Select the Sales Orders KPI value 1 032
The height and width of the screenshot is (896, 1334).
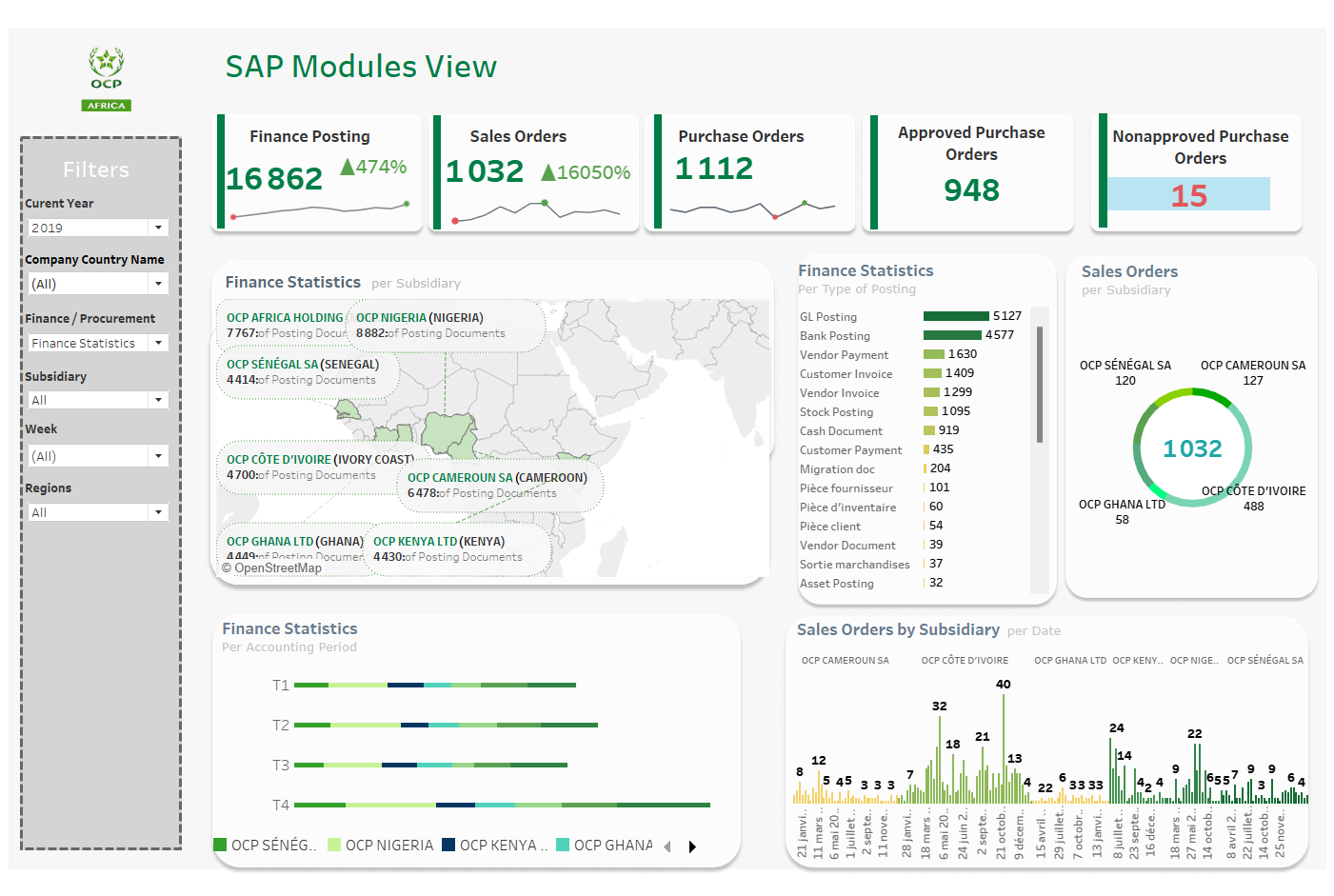pyautogui.click(x=485, y=171)
